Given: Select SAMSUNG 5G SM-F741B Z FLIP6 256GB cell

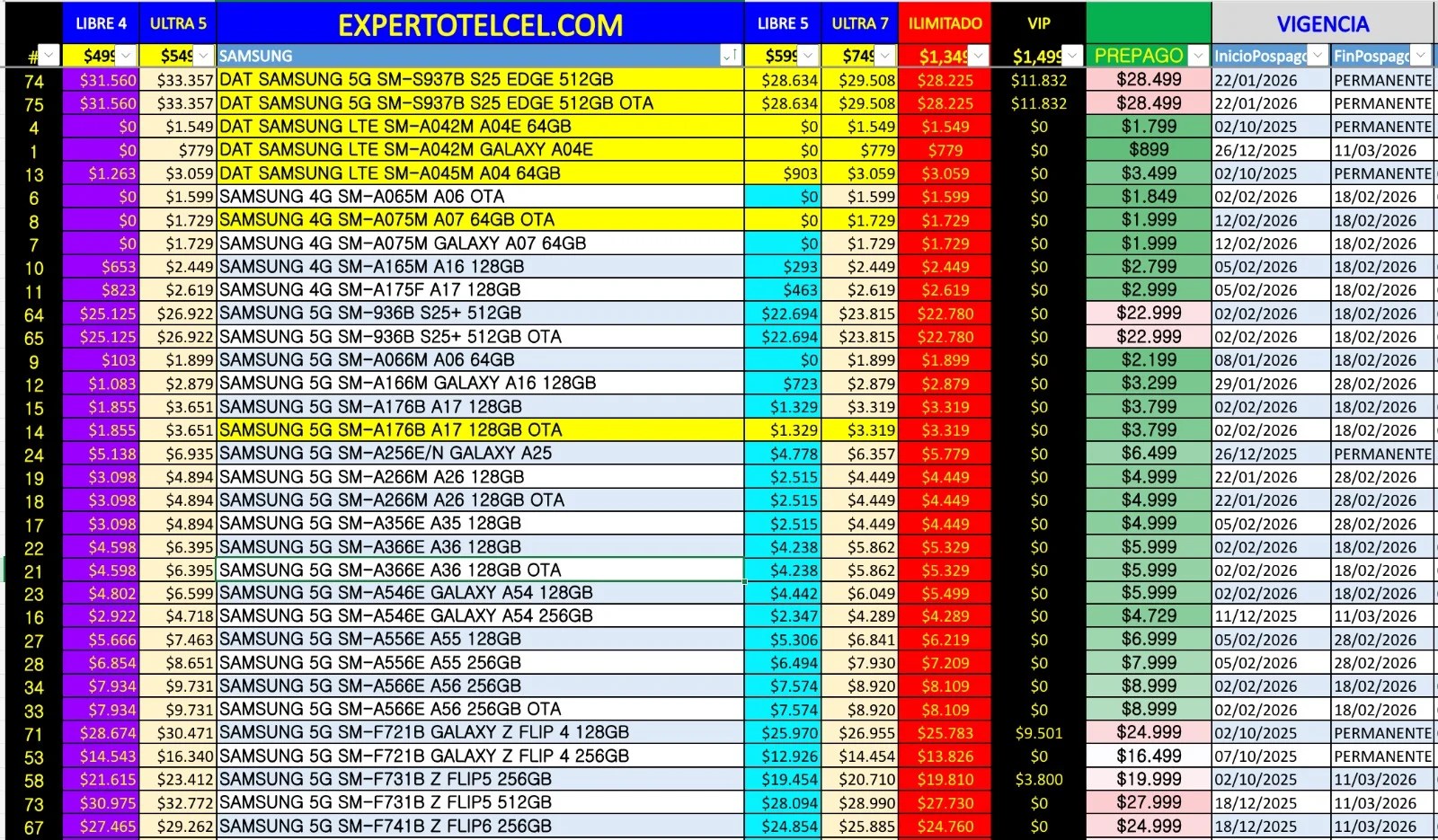Looking at the screenshot, I should (x=481, y=827).
